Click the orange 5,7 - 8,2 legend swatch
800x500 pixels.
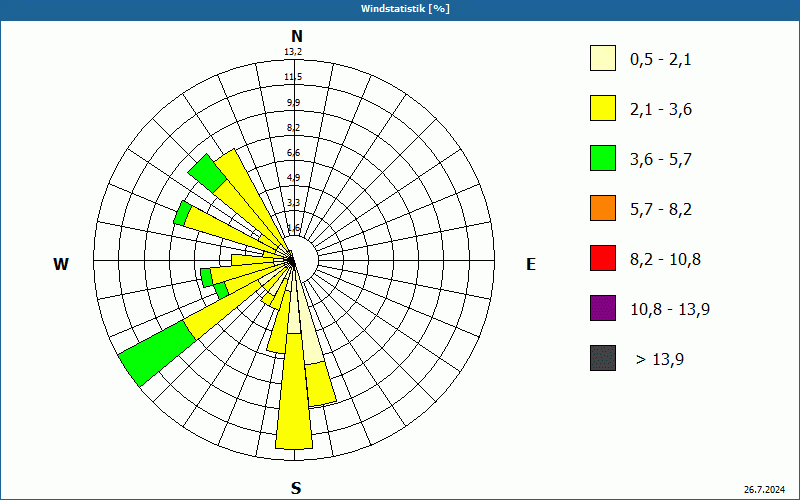603,208
